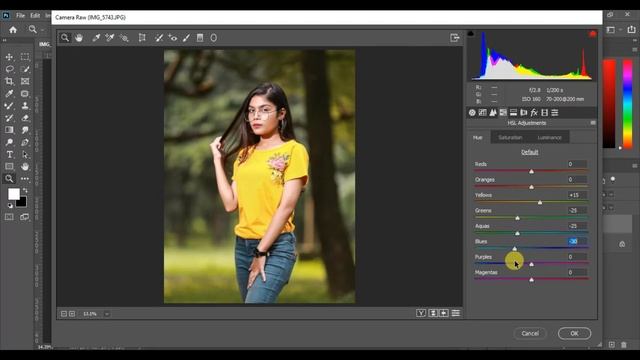
Task: Select Photoshop Crop tool
Action: pyautogui.click(x=9, y=81)
